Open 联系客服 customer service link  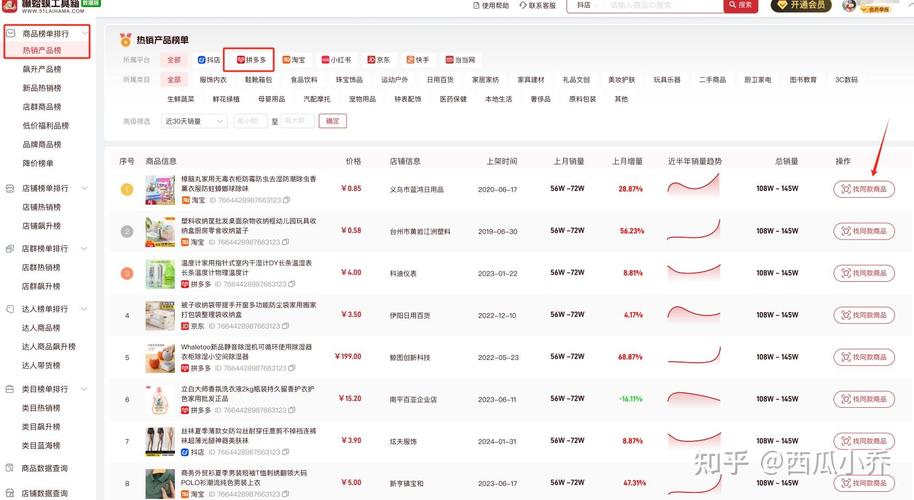[537, 5]
